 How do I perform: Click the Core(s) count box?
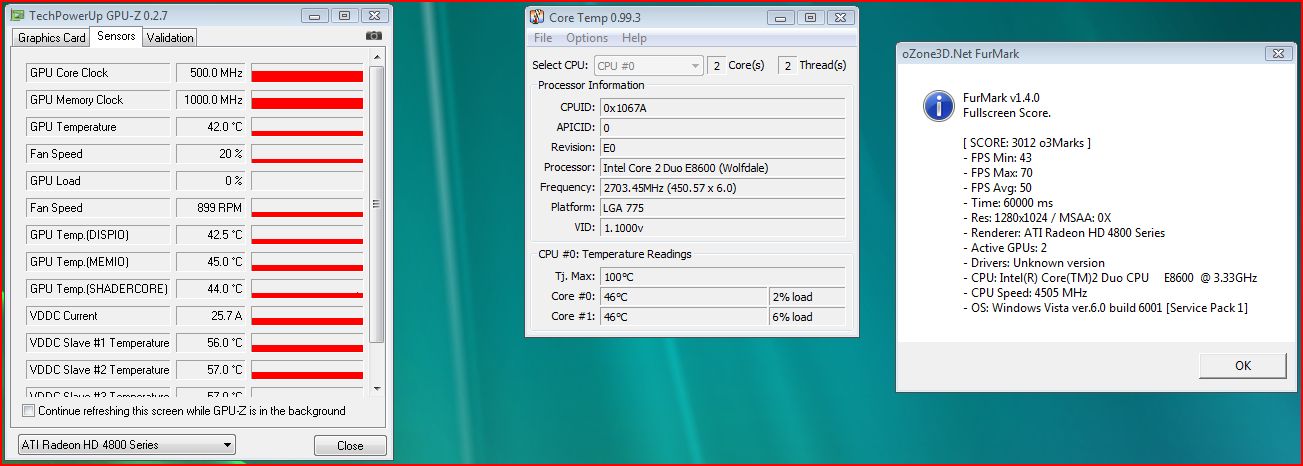point(716,66)
